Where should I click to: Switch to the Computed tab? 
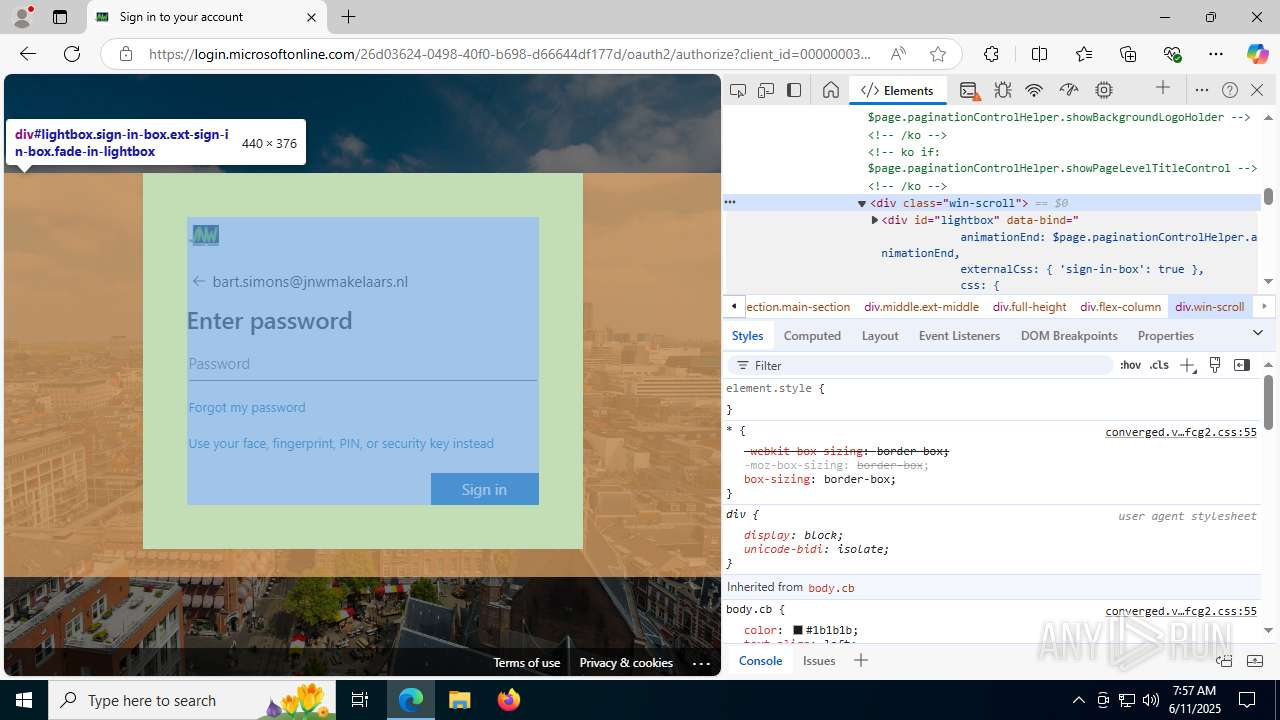[812, 336]
